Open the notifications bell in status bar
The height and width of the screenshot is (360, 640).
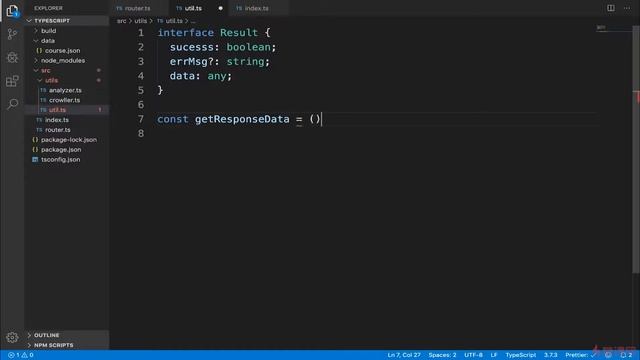pos(626,355)
